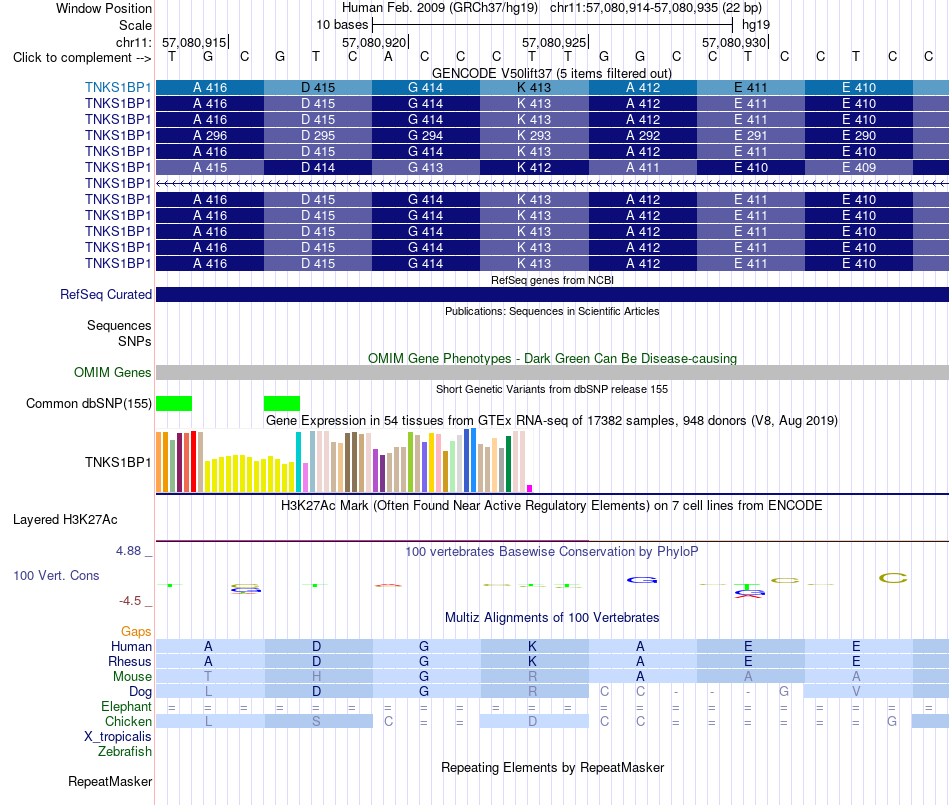Click the 'S' amino acid in Chicken row
950x805 pixels.
(x=316, y=721)
